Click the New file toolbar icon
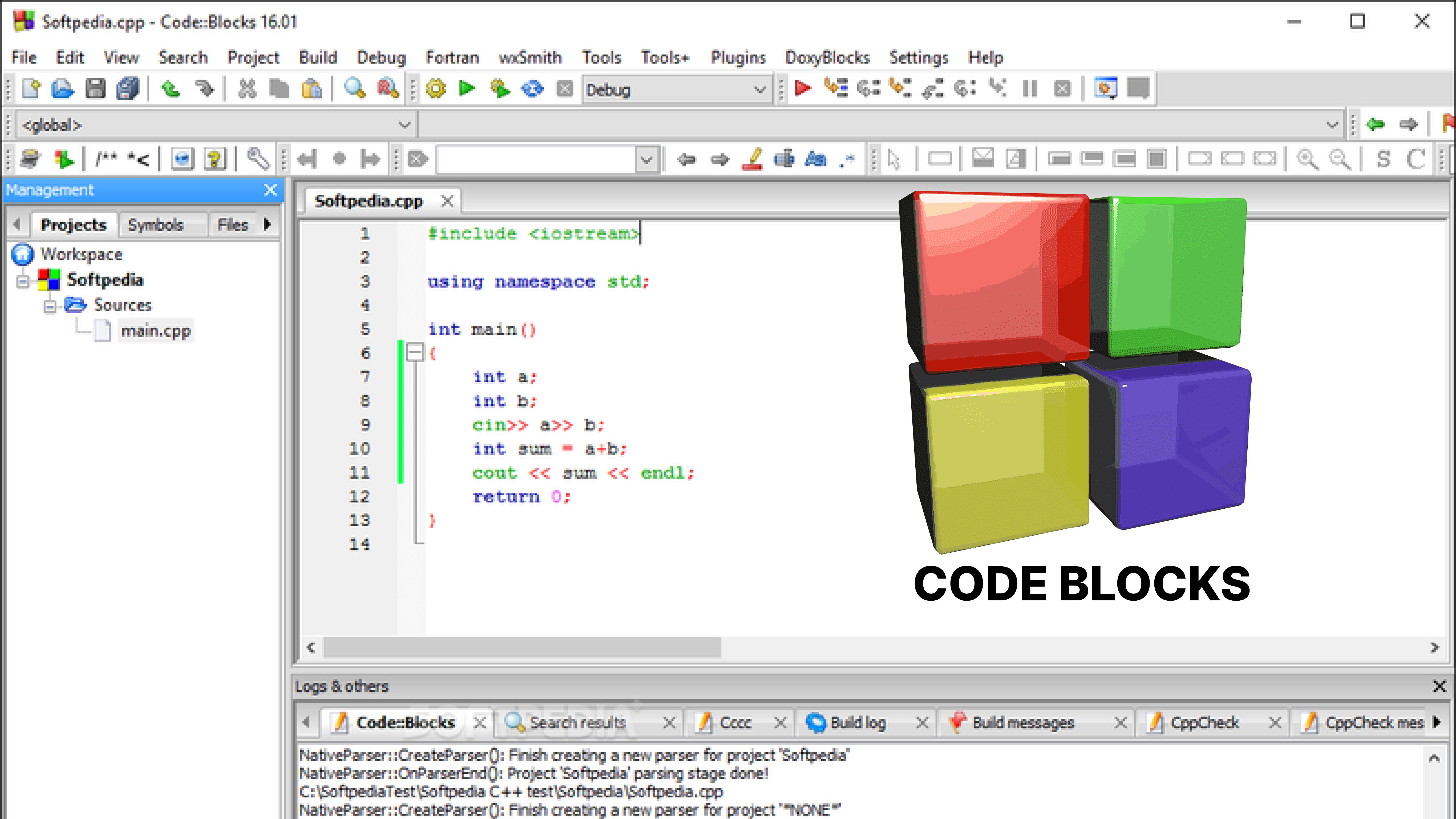Image resolution: width=1456 pixels, height=819 pixels. point(31,89)
